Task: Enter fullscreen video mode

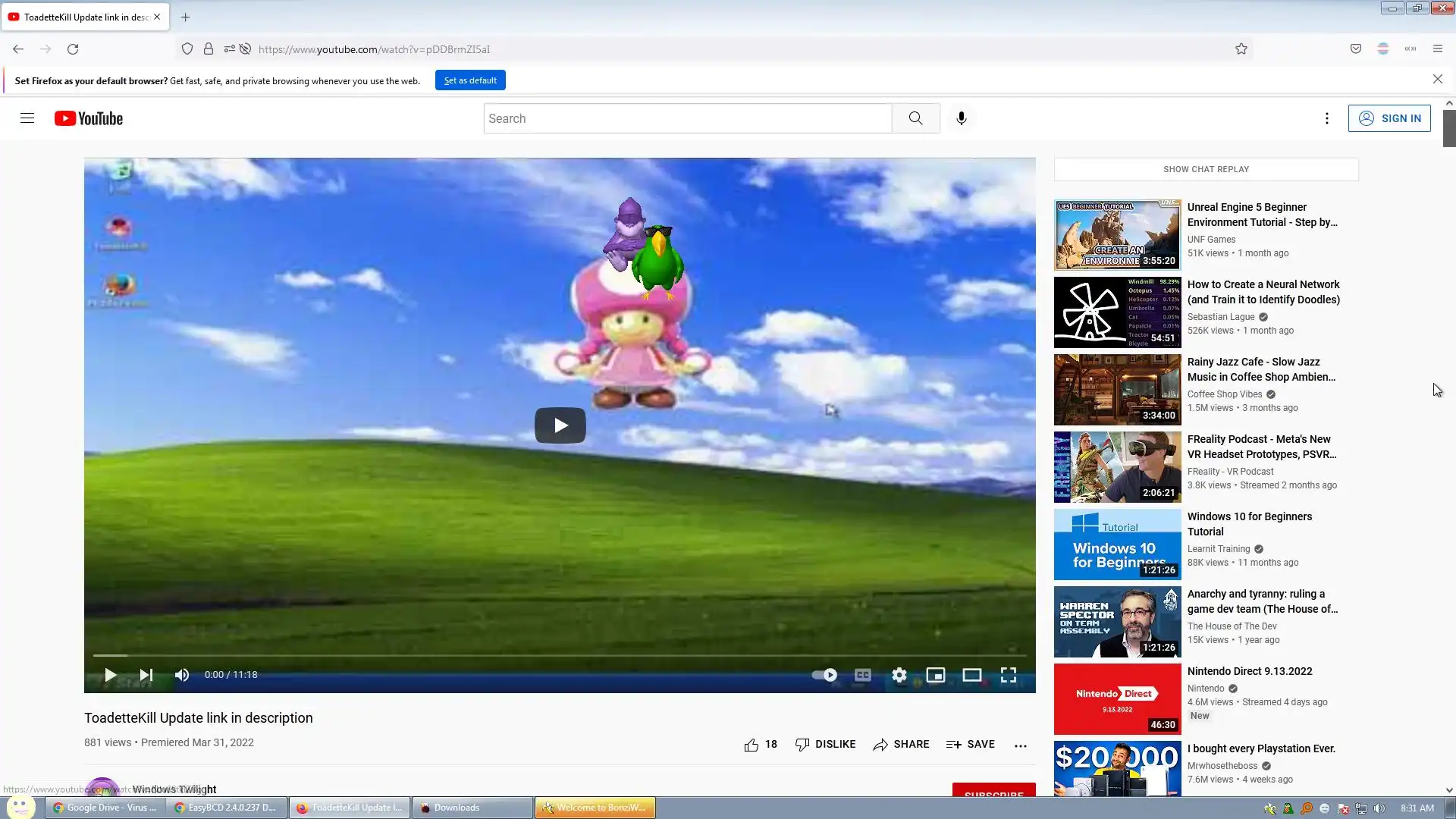Action: click(x=1008, y=675)
